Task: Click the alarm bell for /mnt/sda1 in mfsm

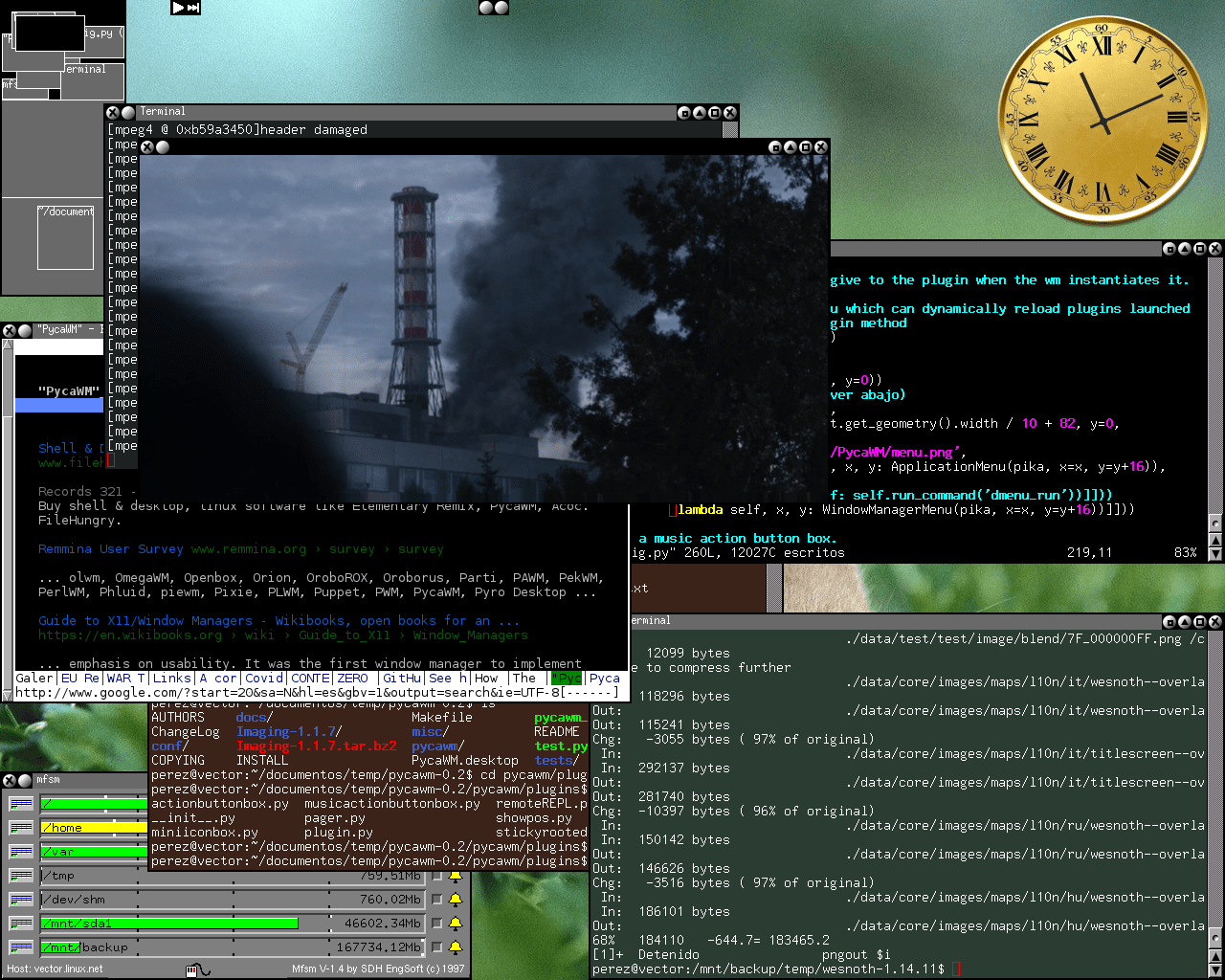Action: (x=456, y=924)
